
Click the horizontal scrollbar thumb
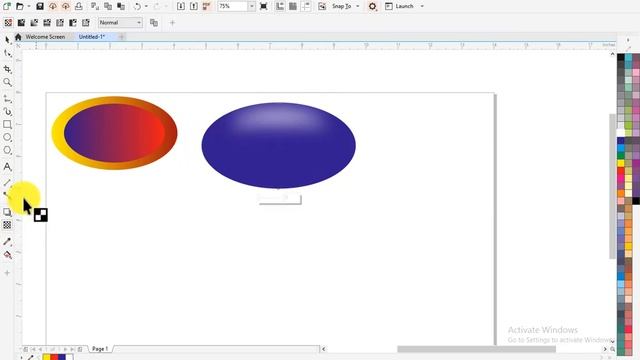tap(476, 349)
